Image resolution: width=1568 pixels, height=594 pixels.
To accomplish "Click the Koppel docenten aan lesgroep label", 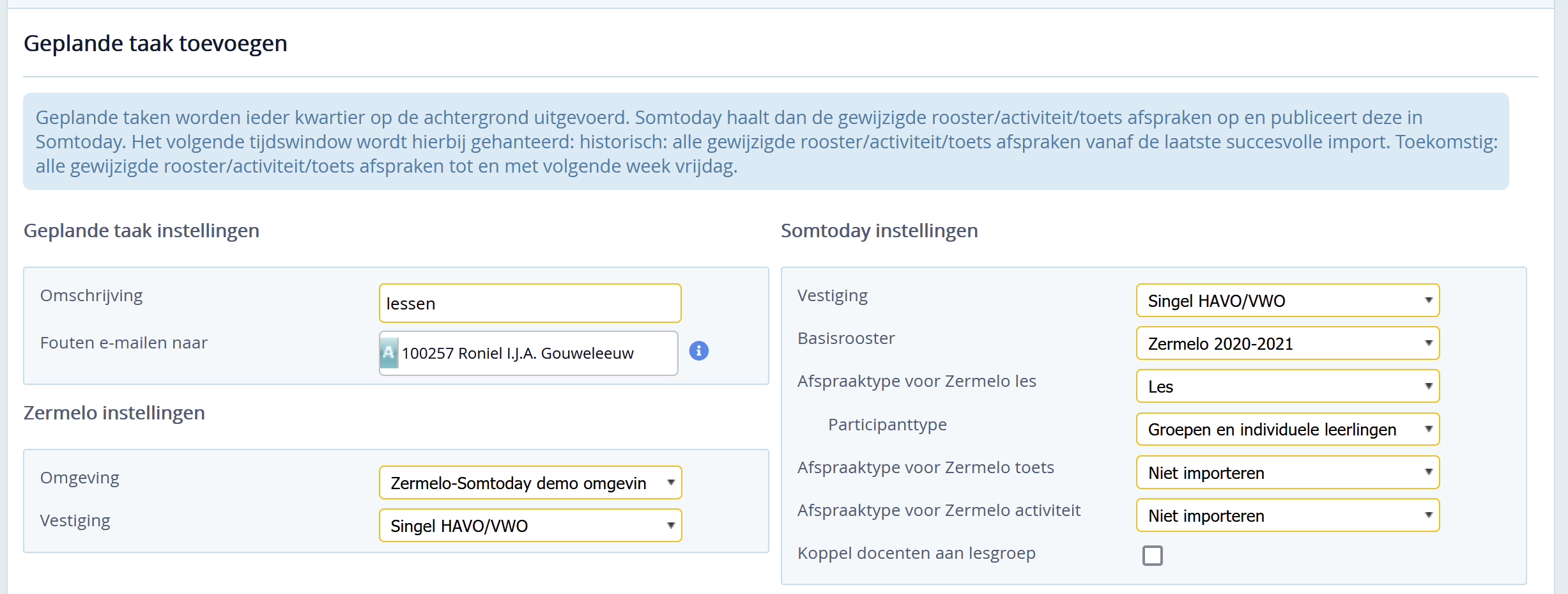I will [x=916, y=554].
